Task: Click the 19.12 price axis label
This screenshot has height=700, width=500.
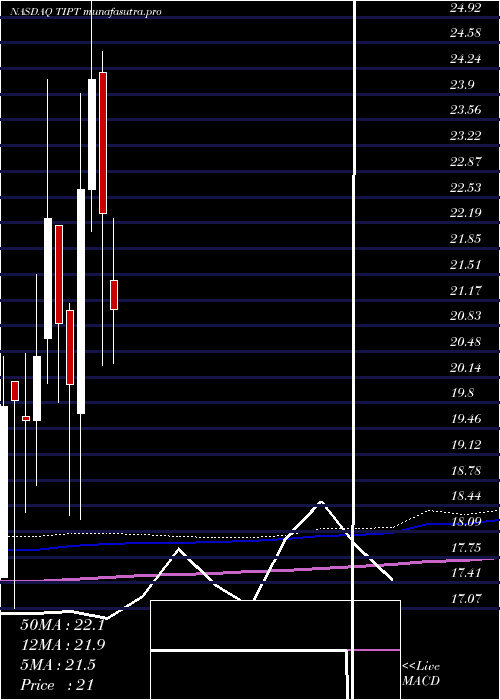Action: tap(465, 445)
